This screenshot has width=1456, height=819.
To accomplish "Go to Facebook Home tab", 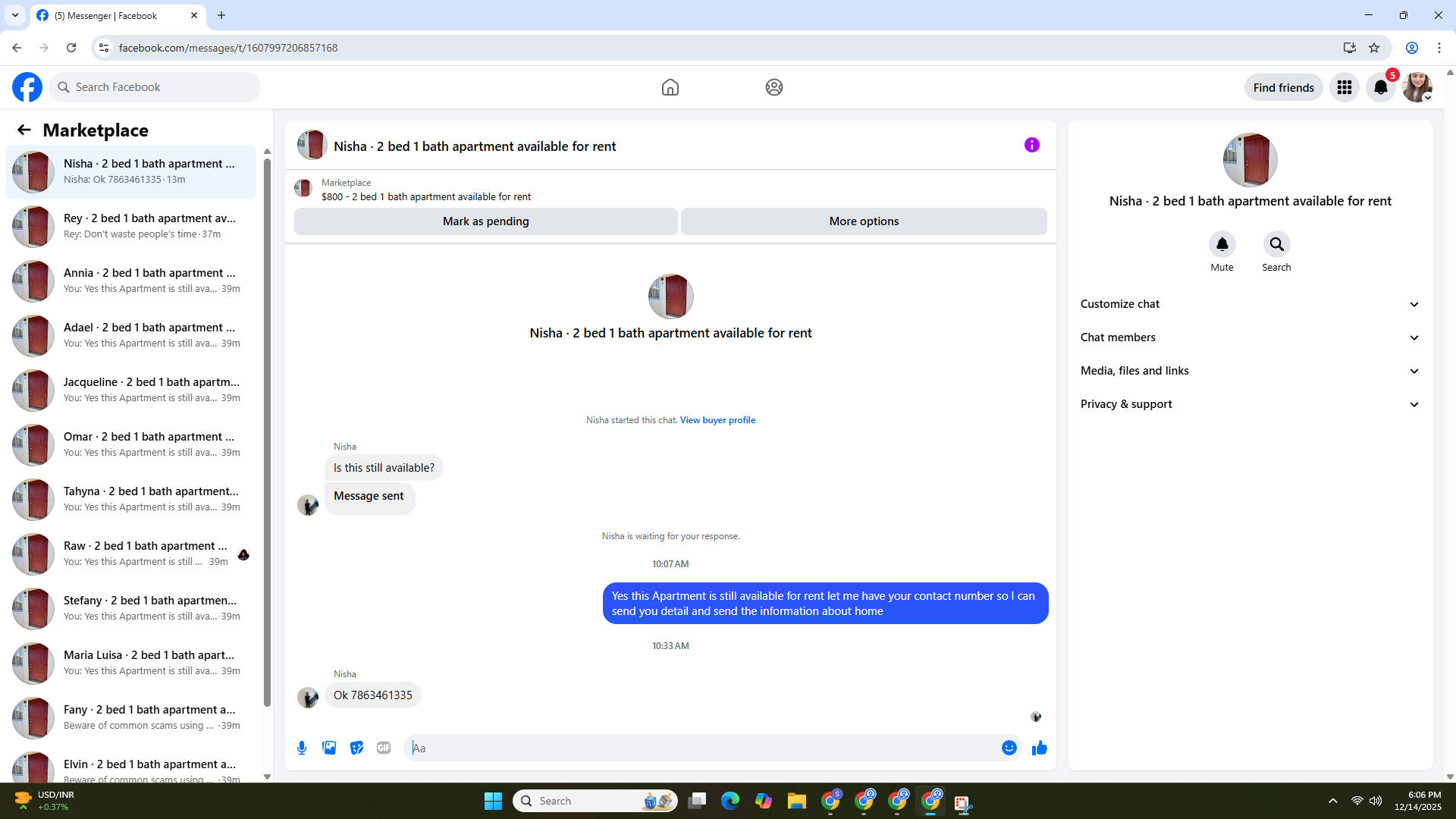I will point(670,87).
